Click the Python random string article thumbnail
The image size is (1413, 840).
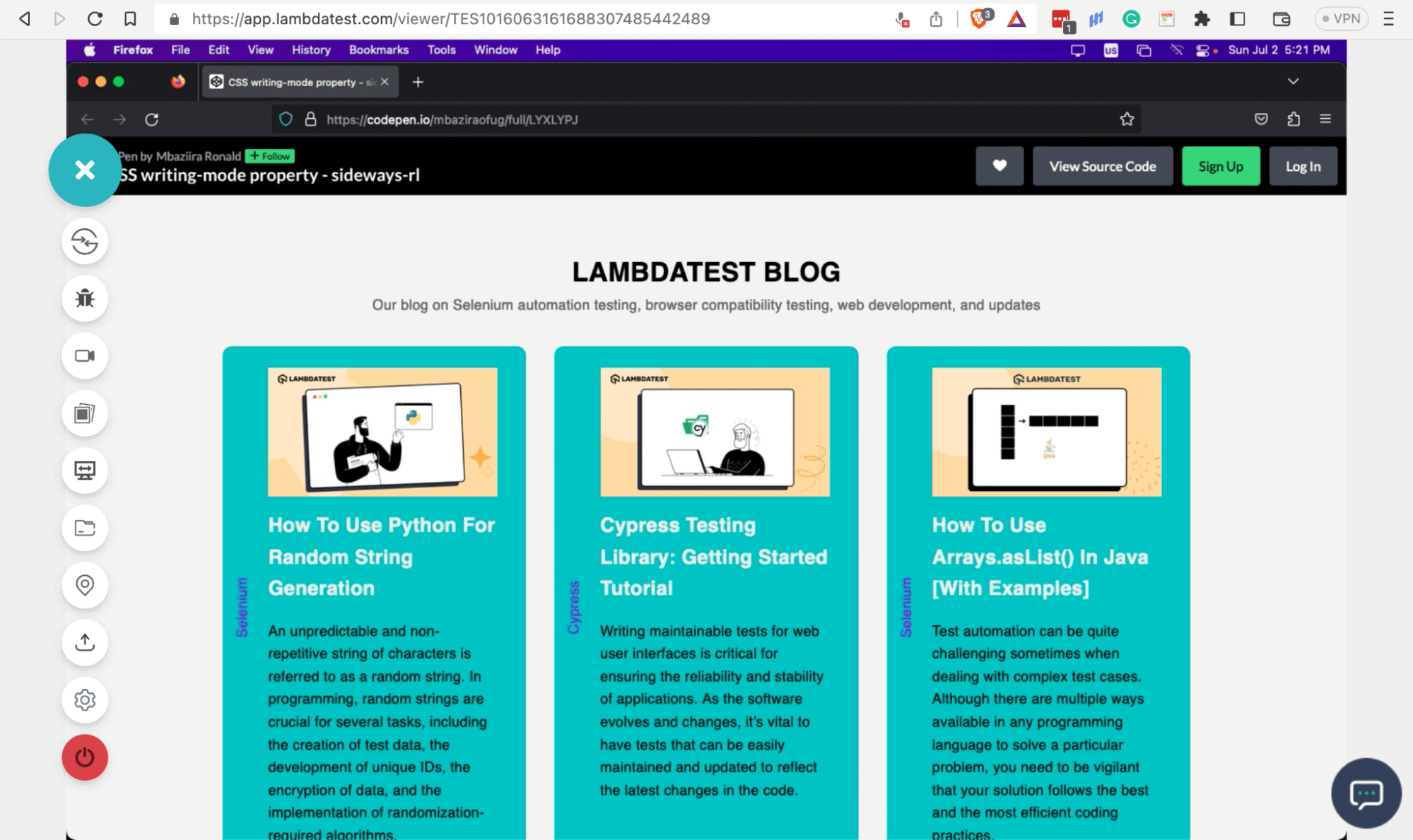(x=382, y=432)
